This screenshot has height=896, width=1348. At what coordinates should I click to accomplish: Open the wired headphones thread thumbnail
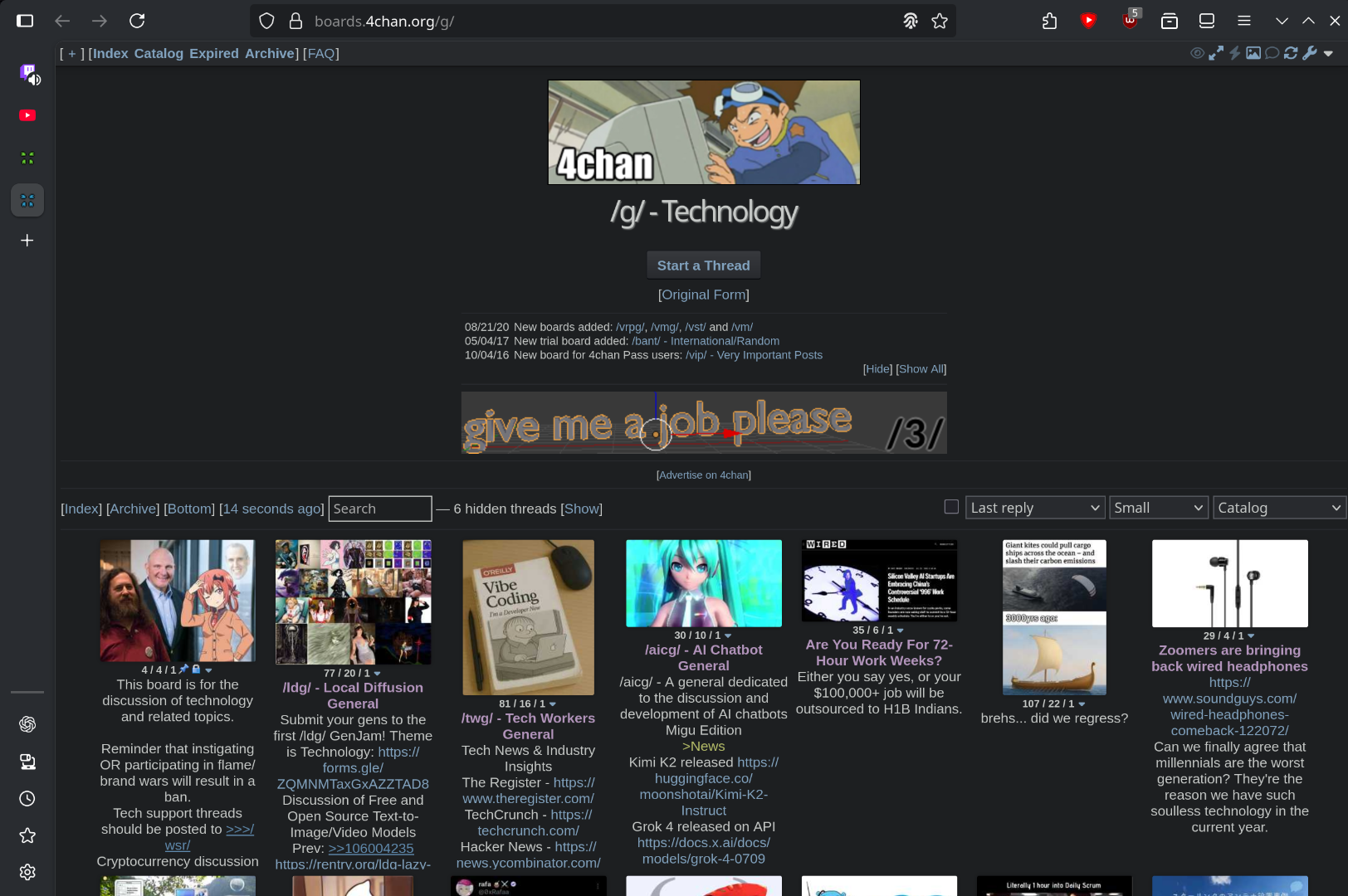tap(1230, 583)
